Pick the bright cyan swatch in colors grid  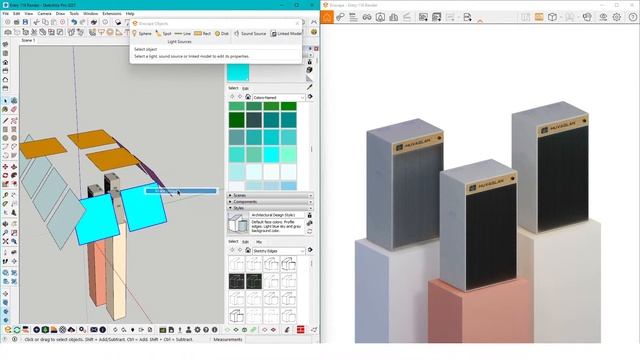(x=271, y=155)
